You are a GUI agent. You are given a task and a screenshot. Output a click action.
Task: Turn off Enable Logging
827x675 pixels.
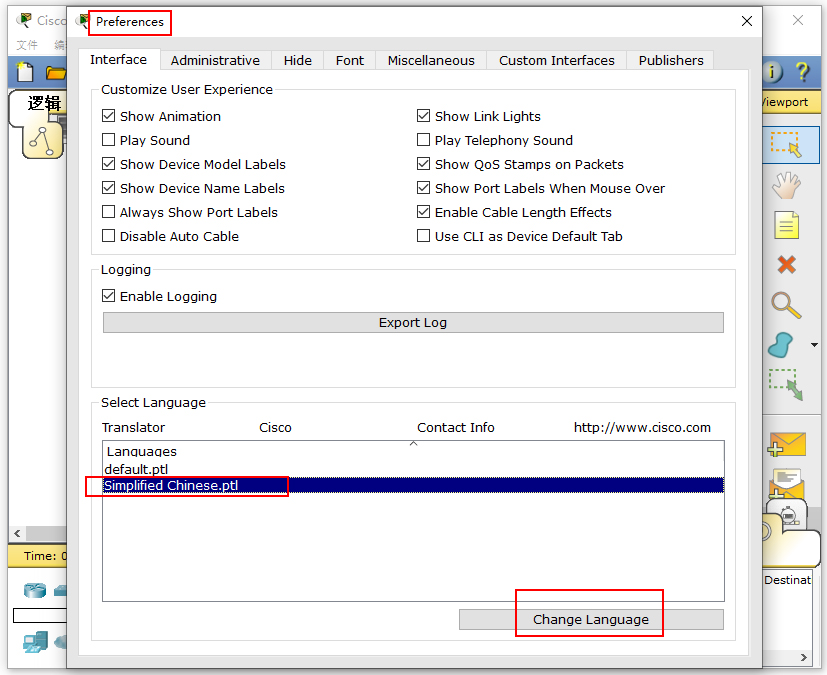[x=109, y=296]
